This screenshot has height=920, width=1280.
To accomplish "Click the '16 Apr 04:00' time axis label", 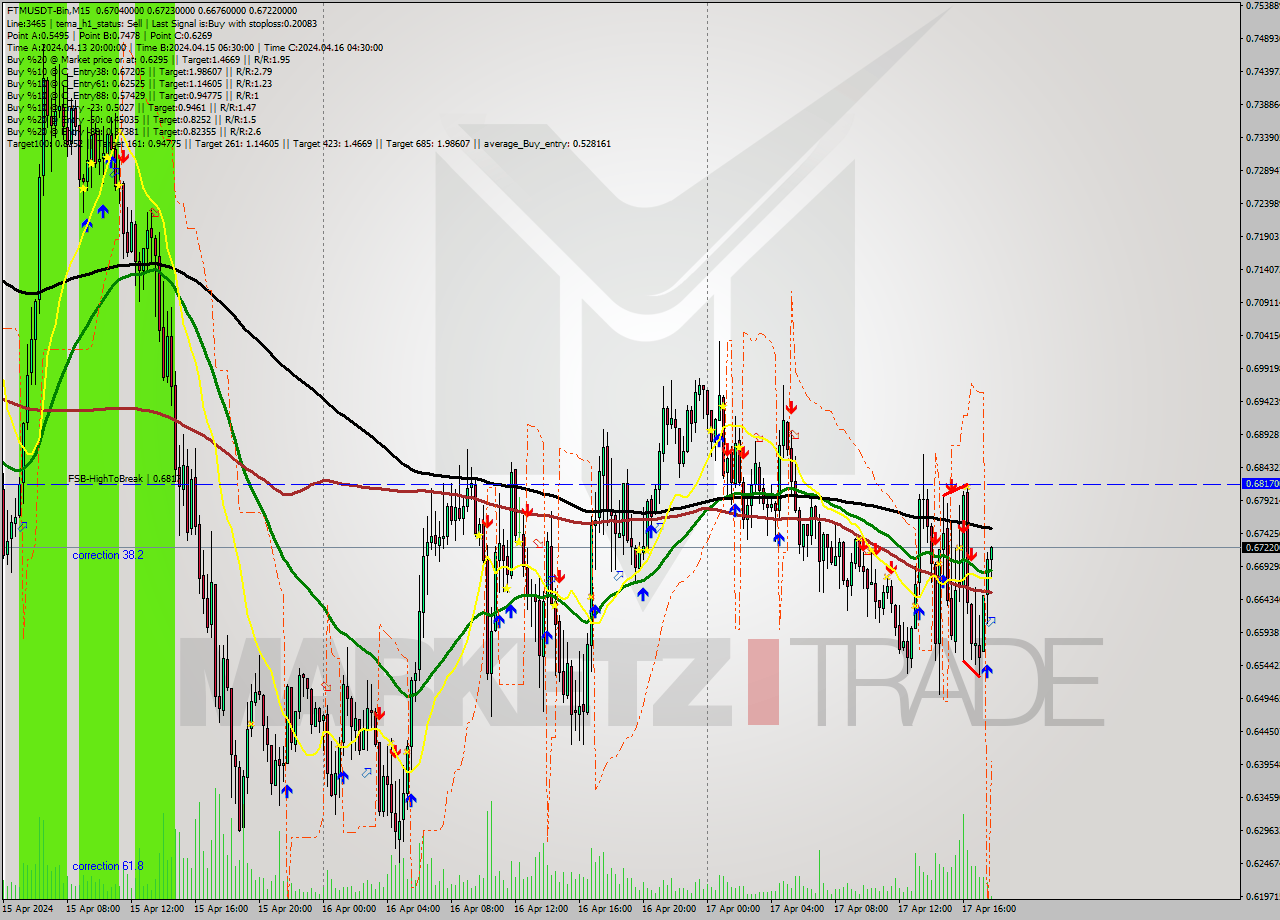I will click(413, 909).
